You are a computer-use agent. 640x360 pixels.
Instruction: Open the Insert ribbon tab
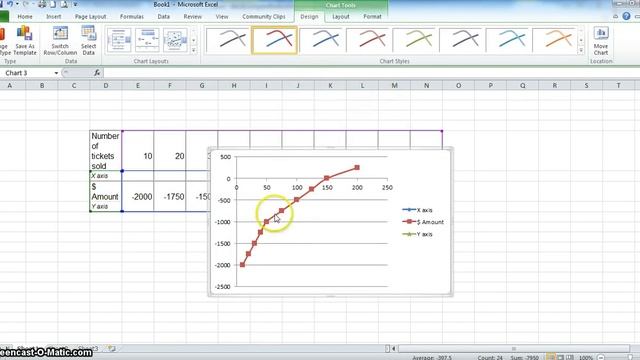(53, 17)
